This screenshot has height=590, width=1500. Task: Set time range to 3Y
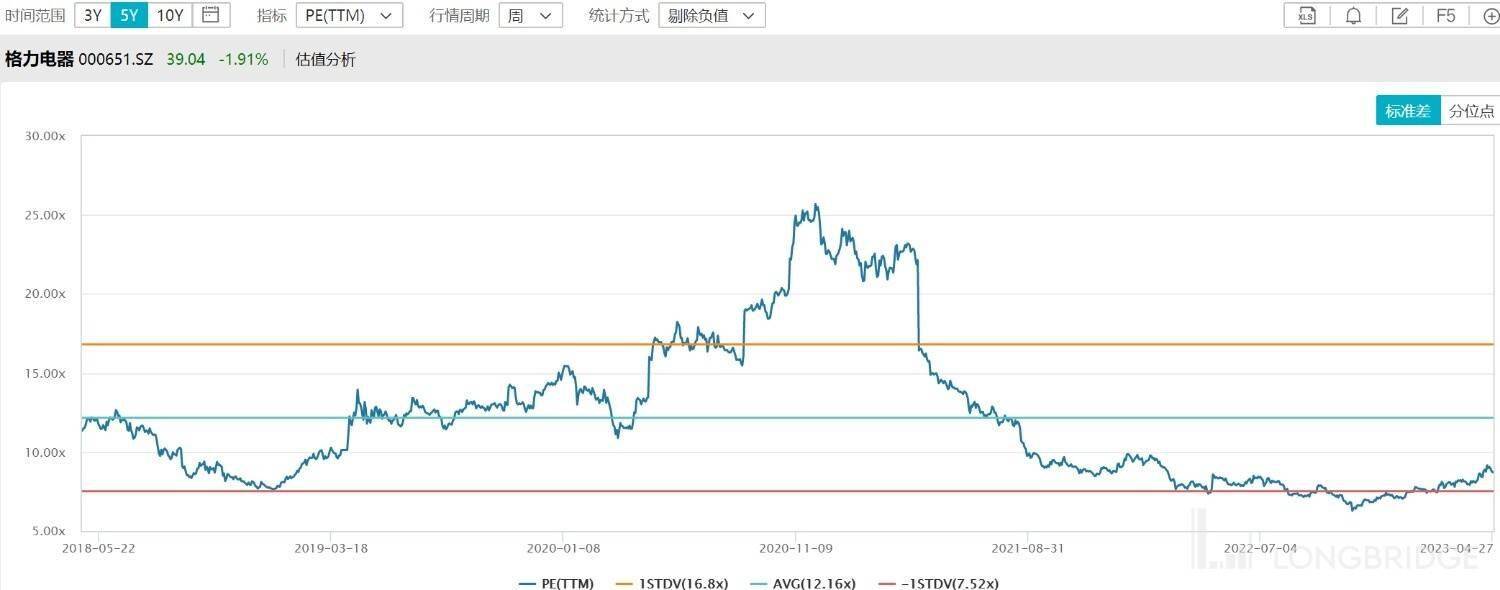coord(92,15)
